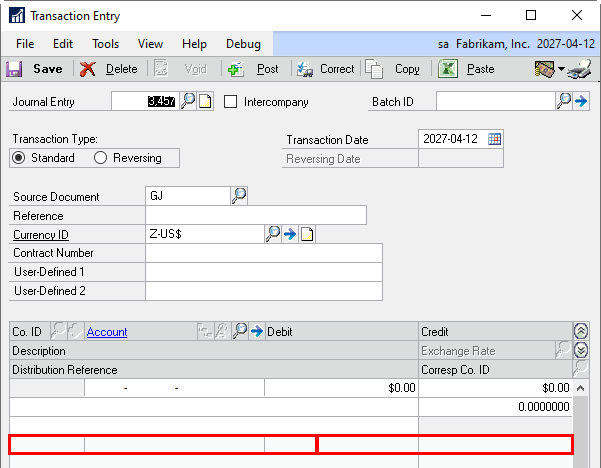Click the Excel Paste icon

pos(448,69)
